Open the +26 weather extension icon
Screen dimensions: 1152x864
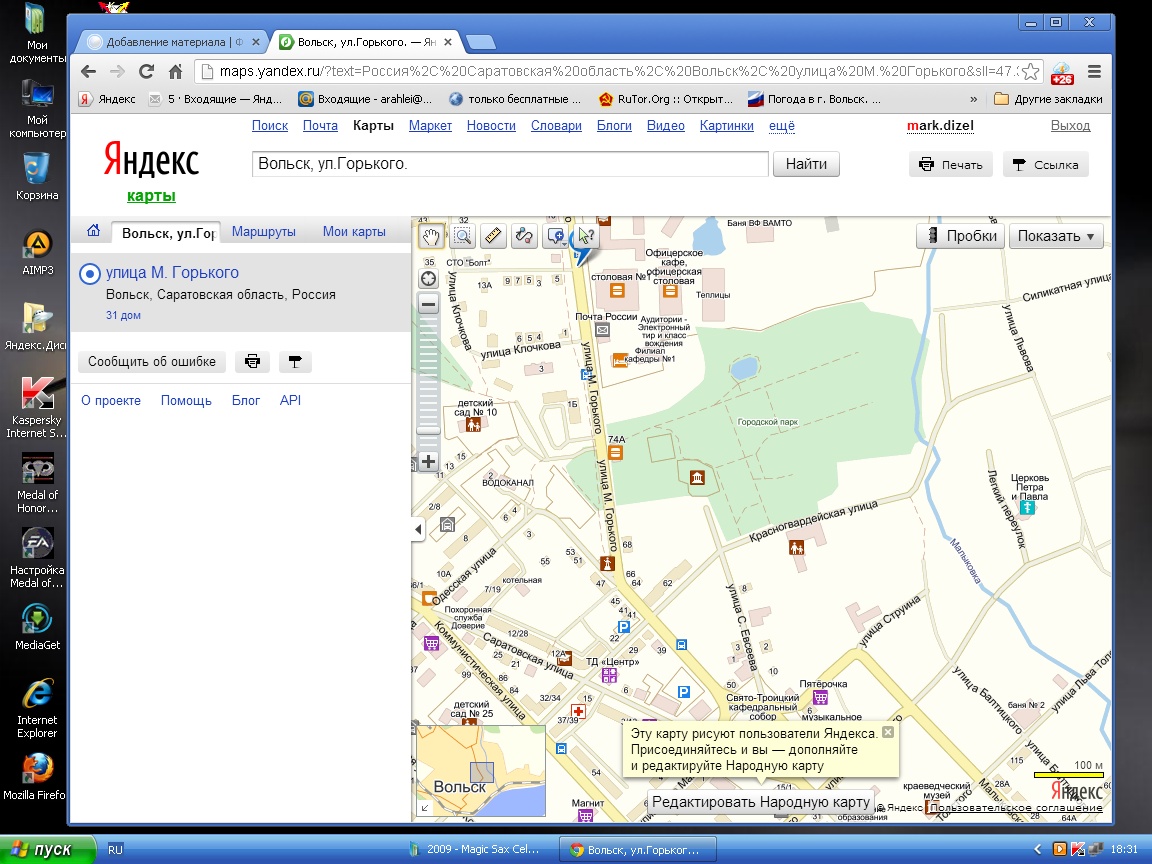click(1062, 72)
